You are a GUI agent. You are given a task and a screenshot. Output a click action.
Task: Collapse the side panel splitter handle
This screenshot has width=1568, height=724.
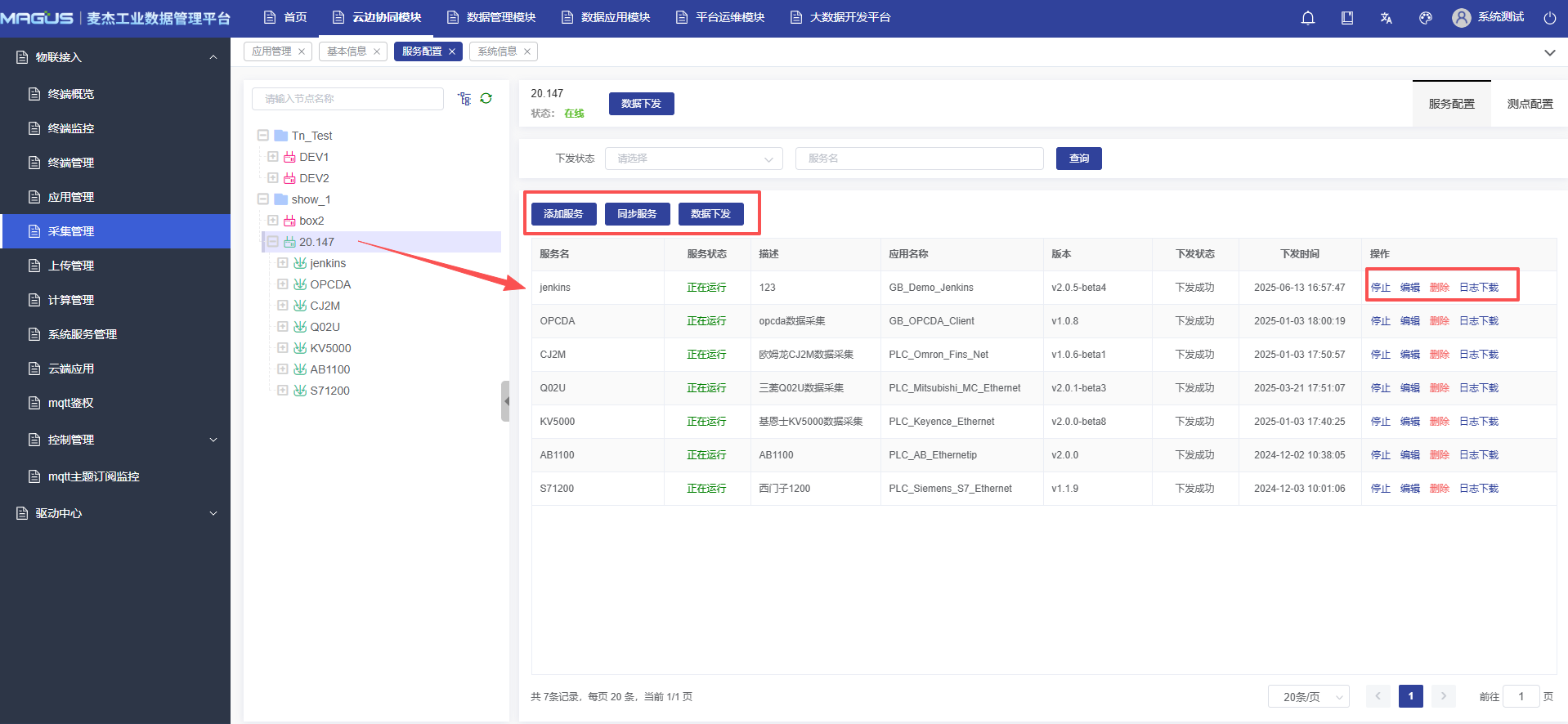505,401
